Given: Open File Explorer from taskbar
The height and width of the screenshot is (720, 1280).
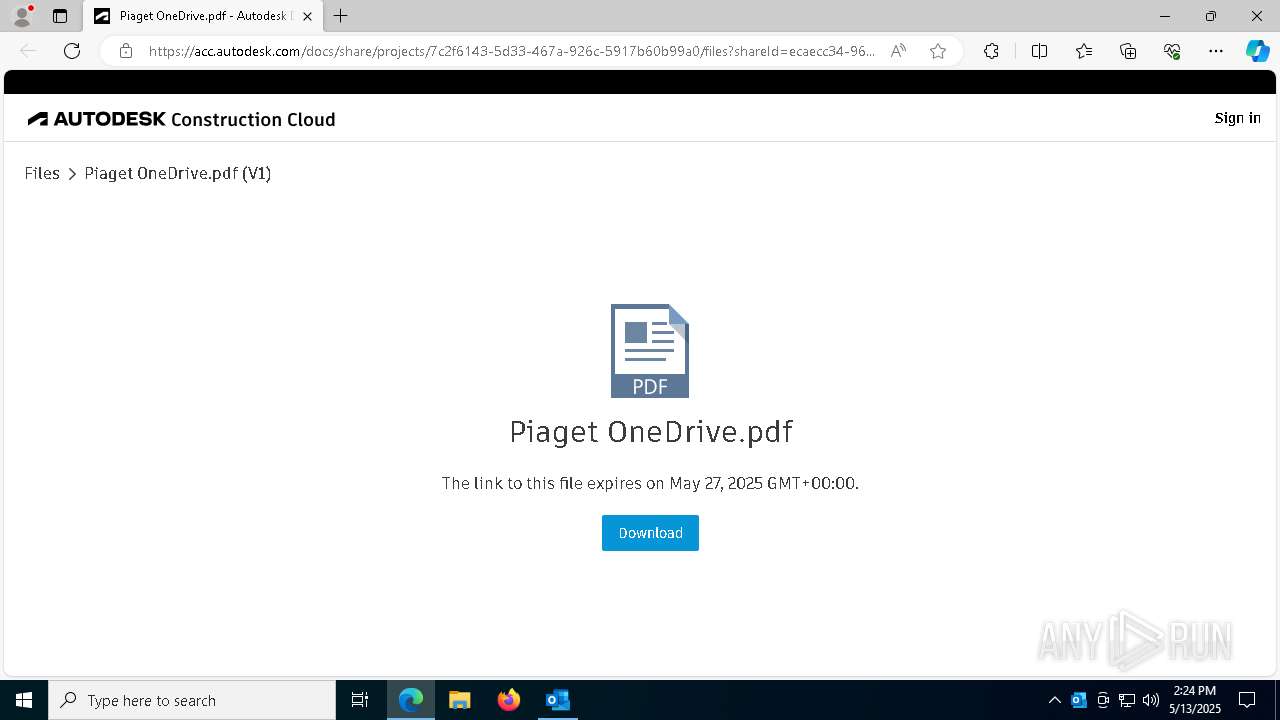Looking at the screenshot, I should click(x=460, y=700).
